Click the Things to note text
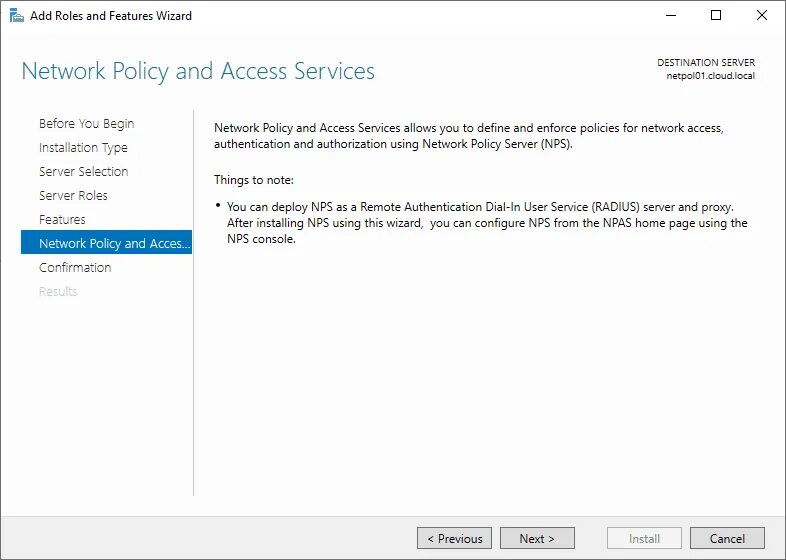 coord(254,180)
